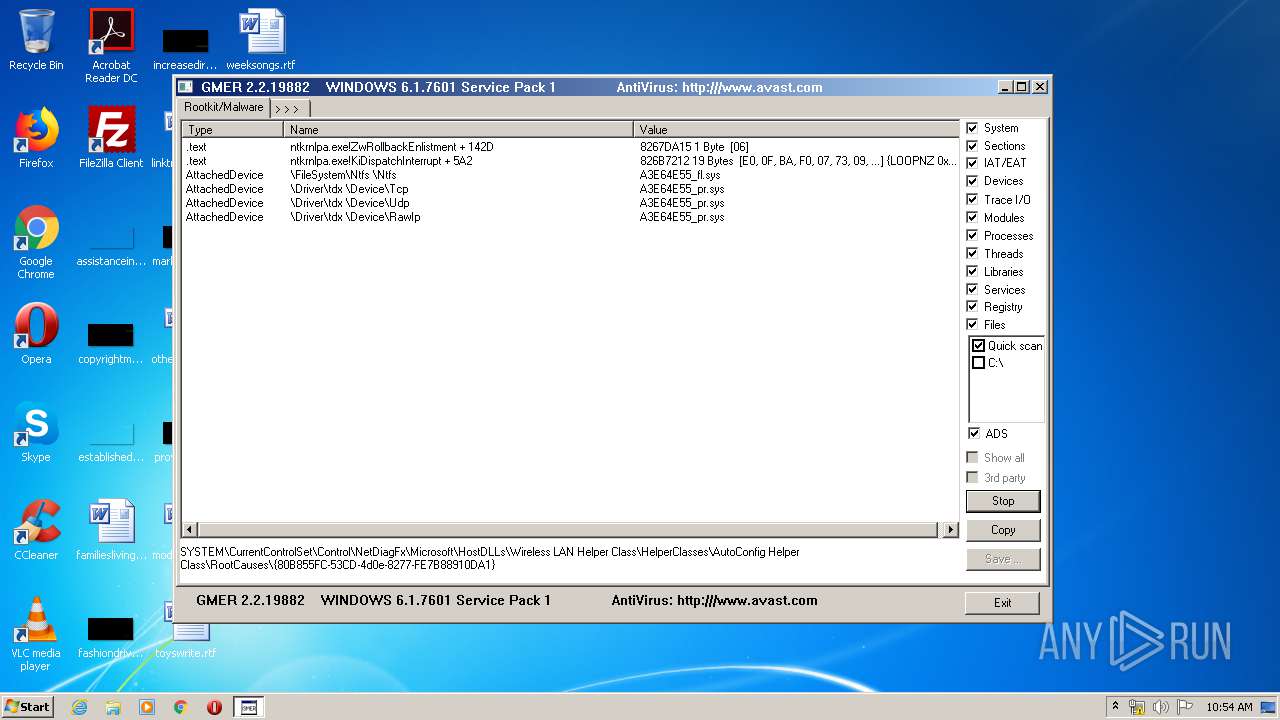Switch to Rootkit/Malware tab

pos(224,107)
